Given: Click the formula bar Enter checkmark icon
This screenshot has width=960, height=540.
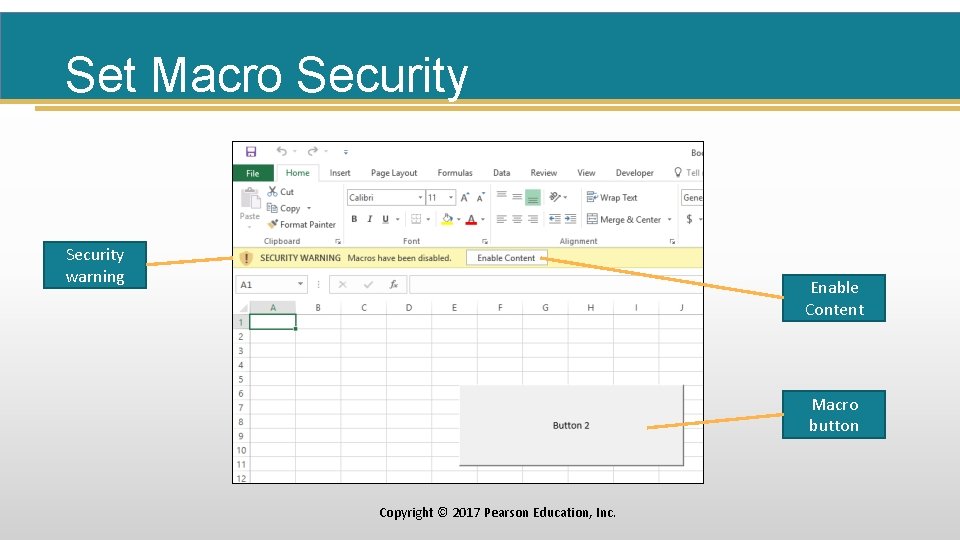Looking at the screenshot, I should click(368, 284).
